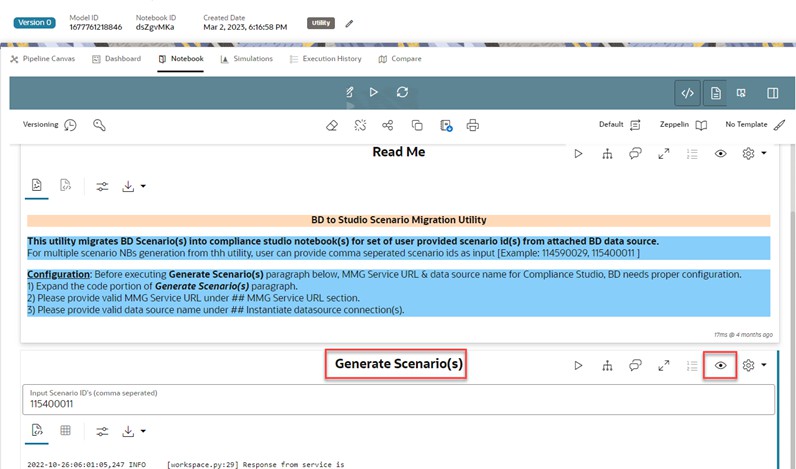Viewport: 796px width, 469px height.
Task: Click the dashed selection sparkle icon
Action: tap(360, 125)
